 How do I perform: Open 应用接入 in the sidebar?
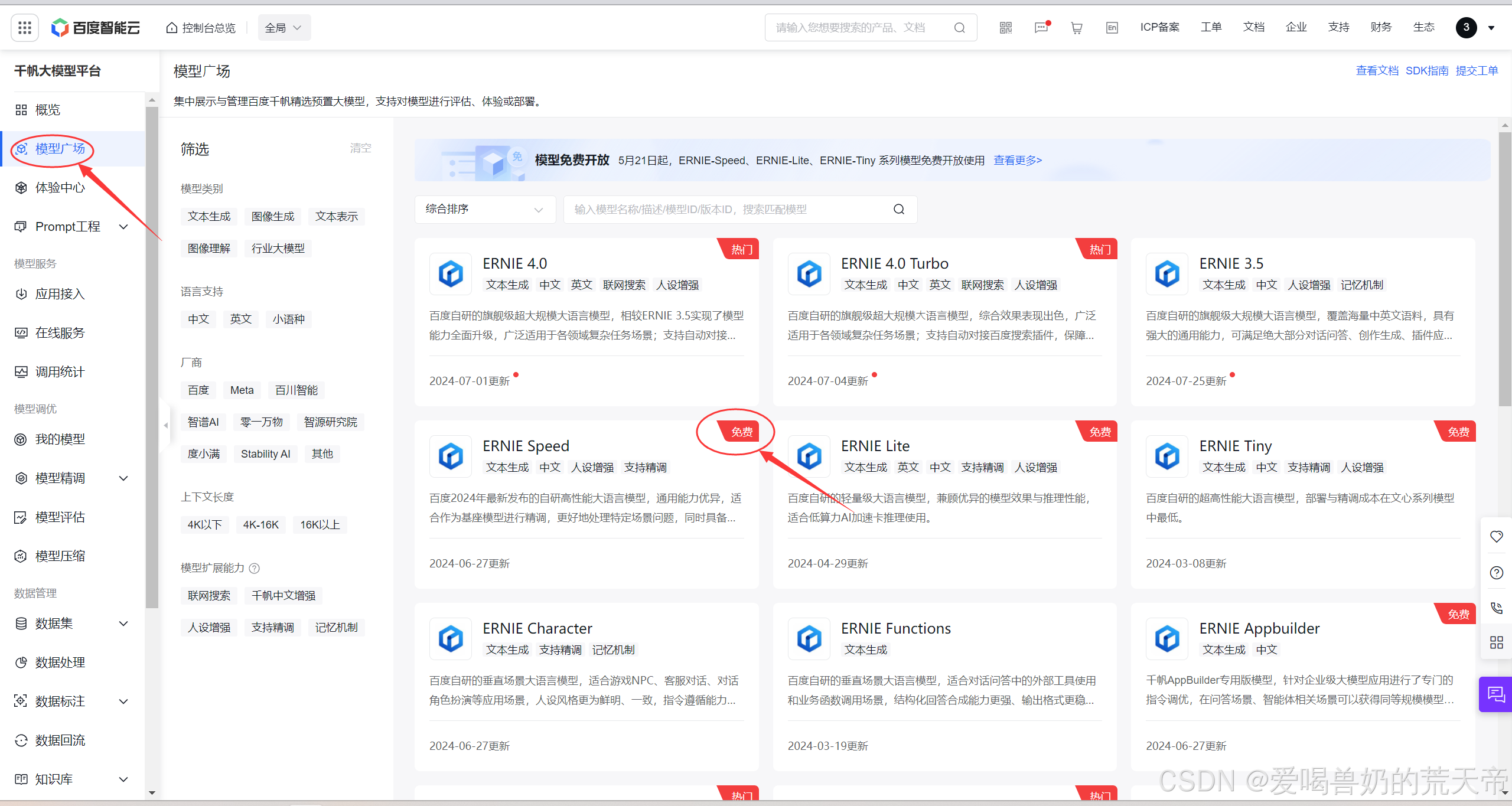point(60,294)
